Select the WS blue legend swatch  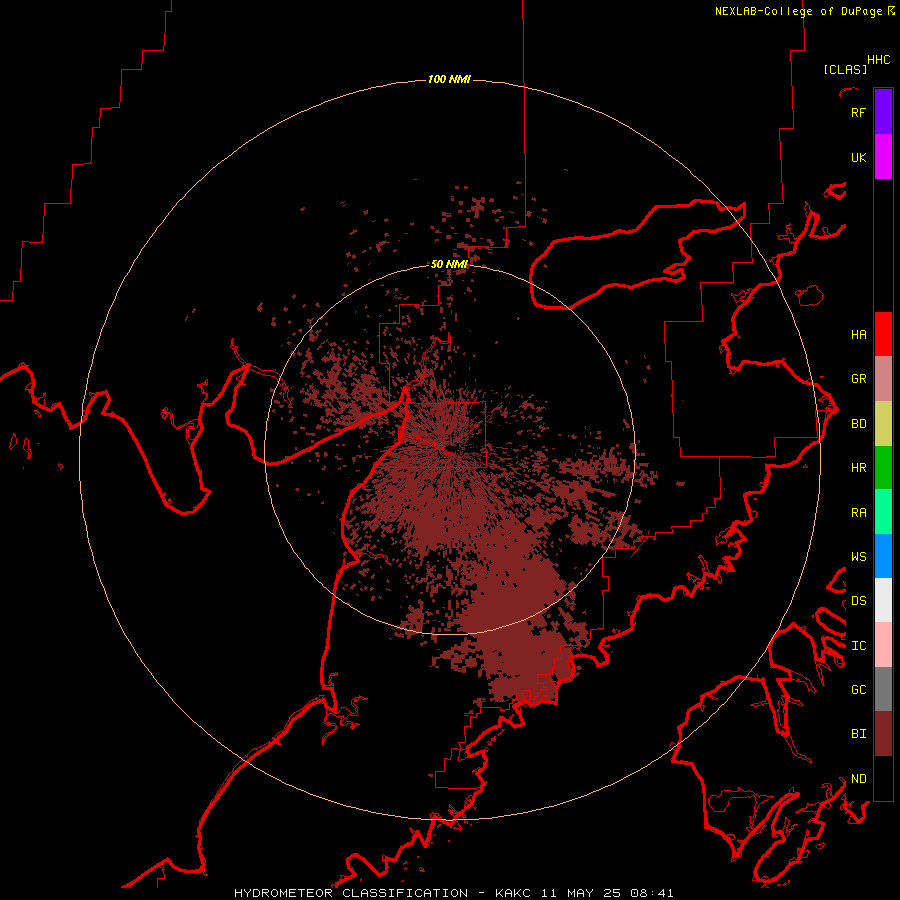click(883, 556)
